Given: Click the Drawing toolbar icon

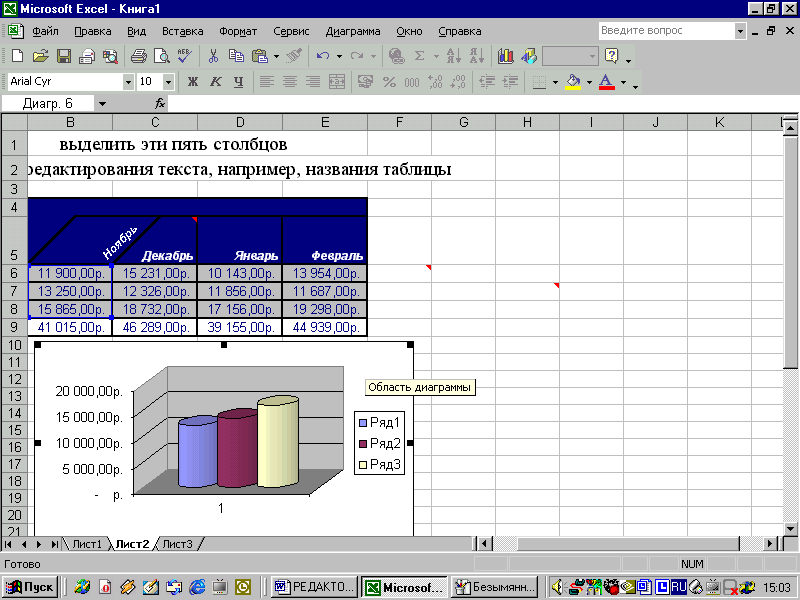Looking at the screenshot, I should pos(529,56).
